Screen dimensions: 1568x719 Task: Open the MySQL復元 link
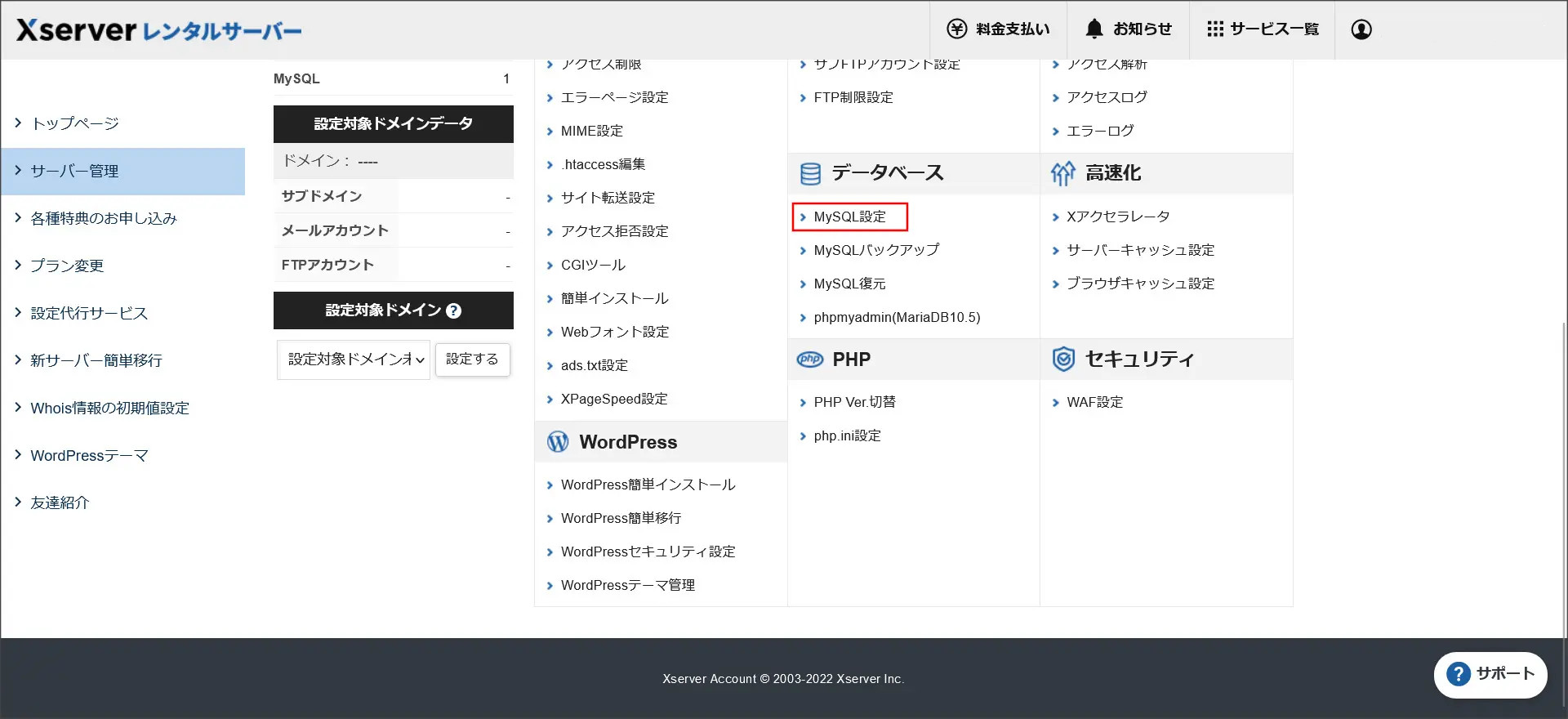coord(849,284)
